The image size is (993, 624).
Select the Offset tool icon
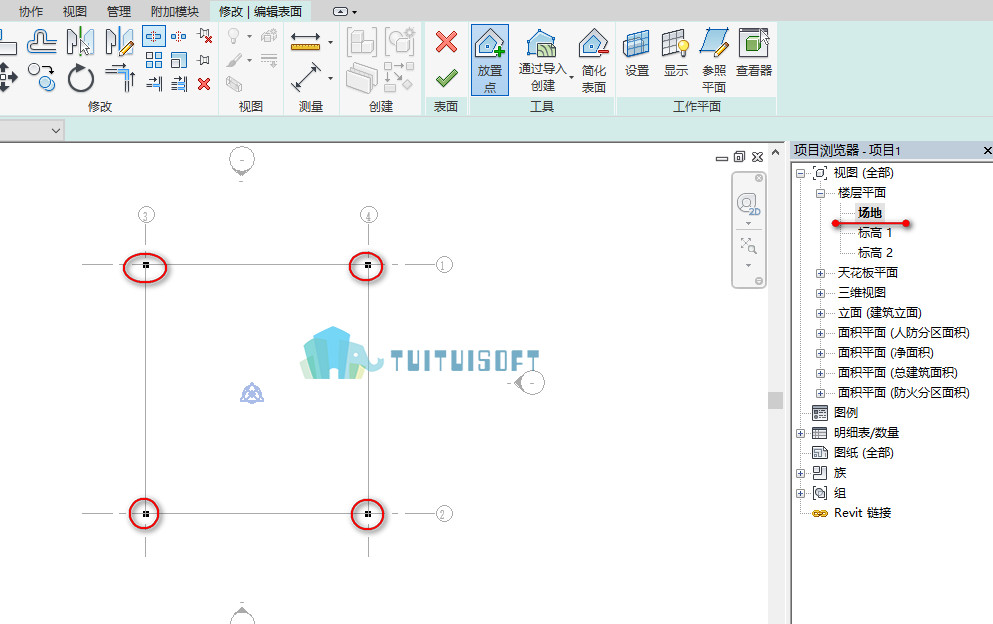click(x=42, y=42)
